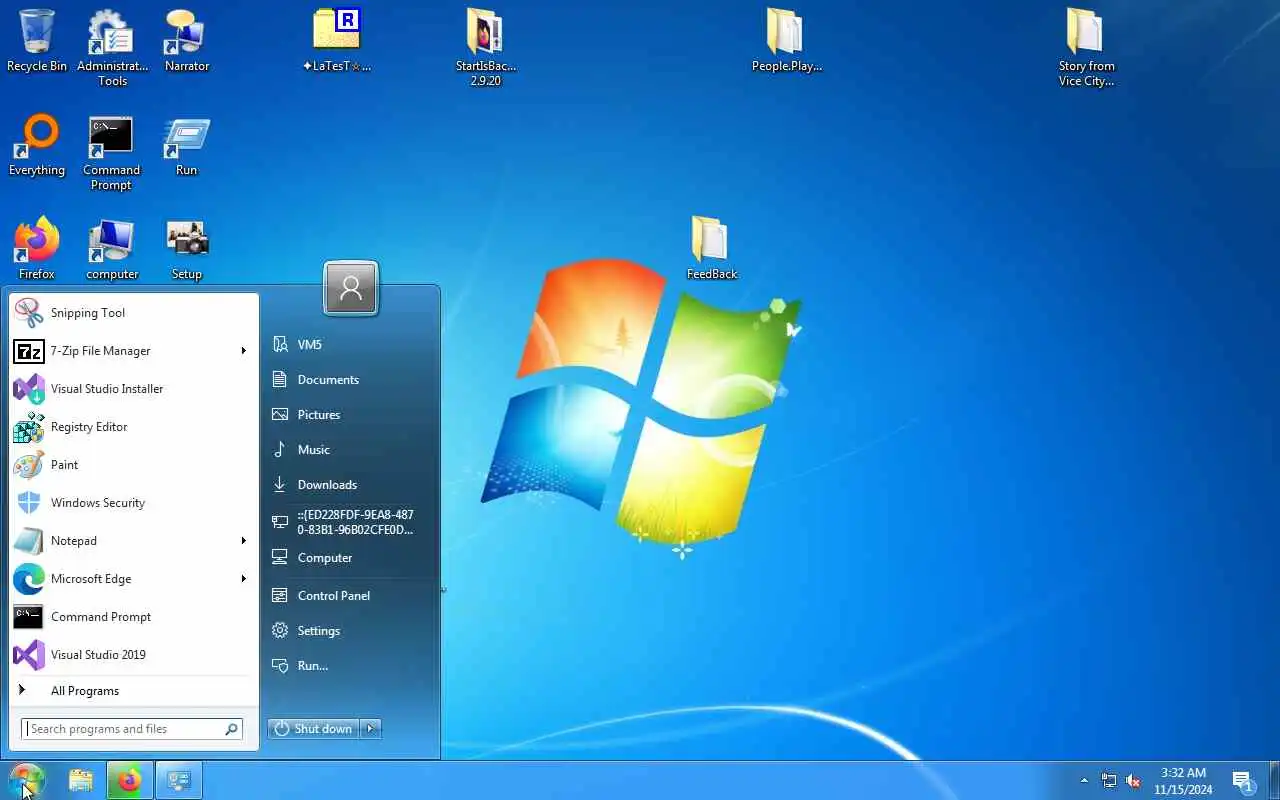Open Registry Editor from Start menu
1280x800 pixels.
133,427
